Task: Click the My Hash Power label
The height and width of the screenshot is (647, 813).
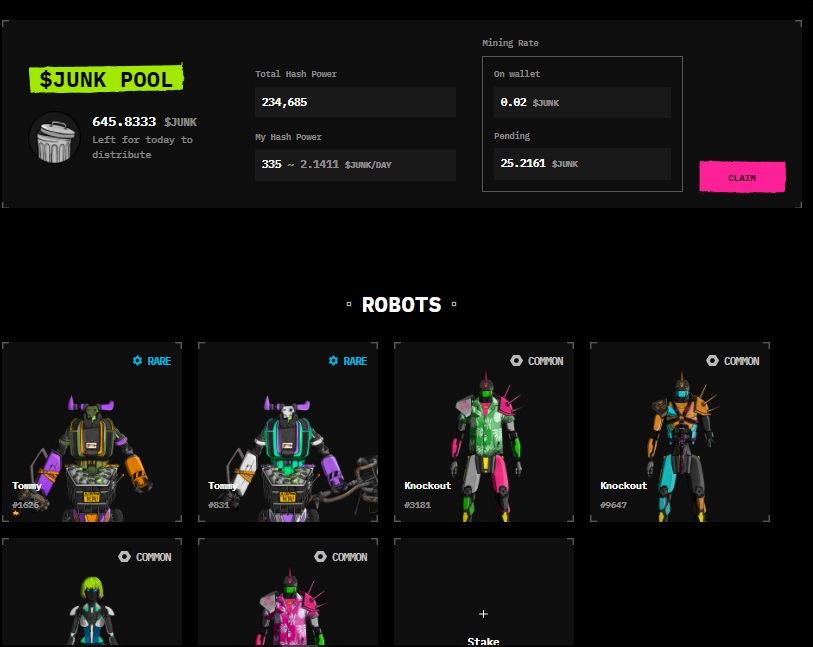Action: pos(288,137)
